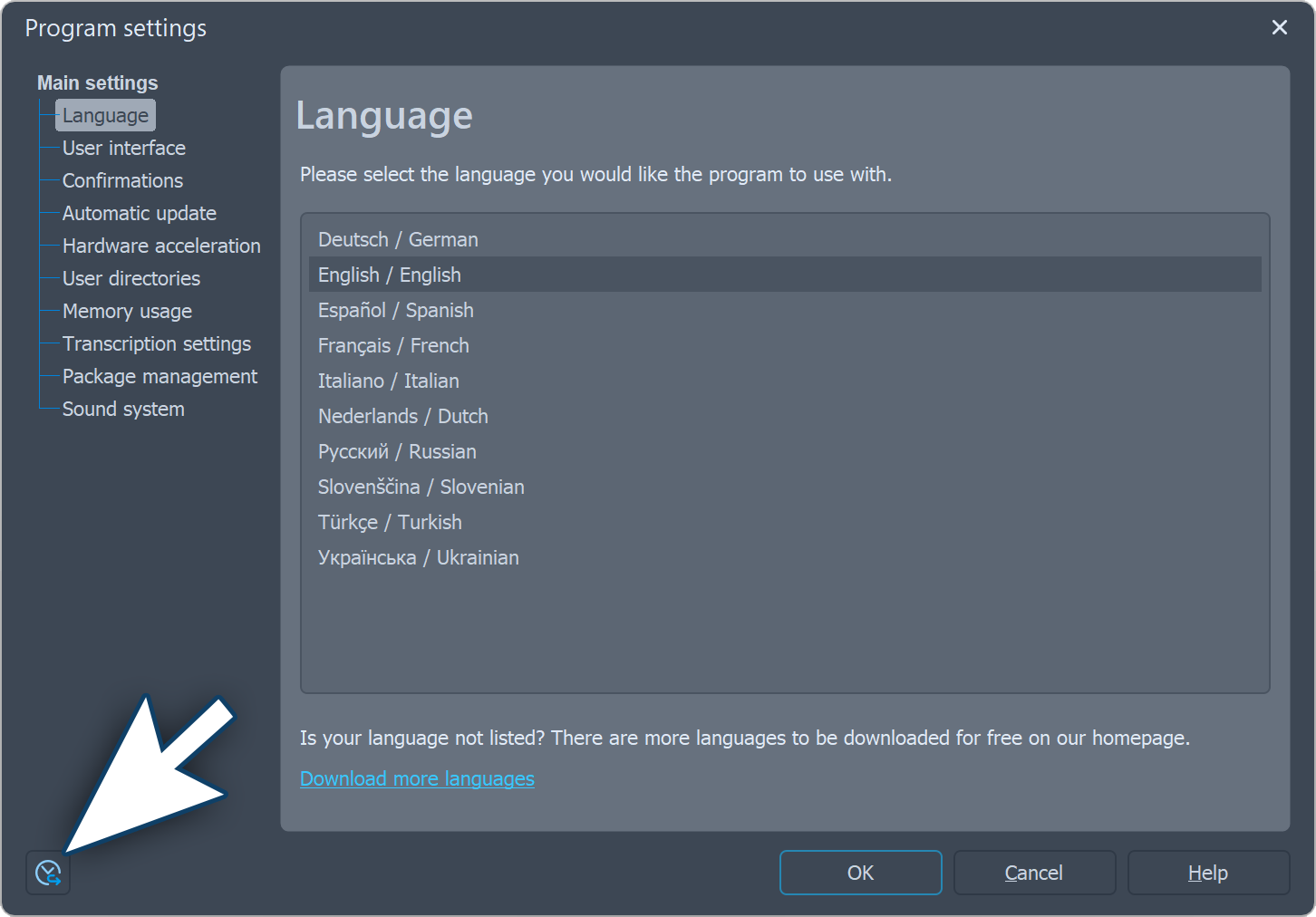
Task: Select User directories in sidebar
Action: pyautogui.click(x=131, y=278)
